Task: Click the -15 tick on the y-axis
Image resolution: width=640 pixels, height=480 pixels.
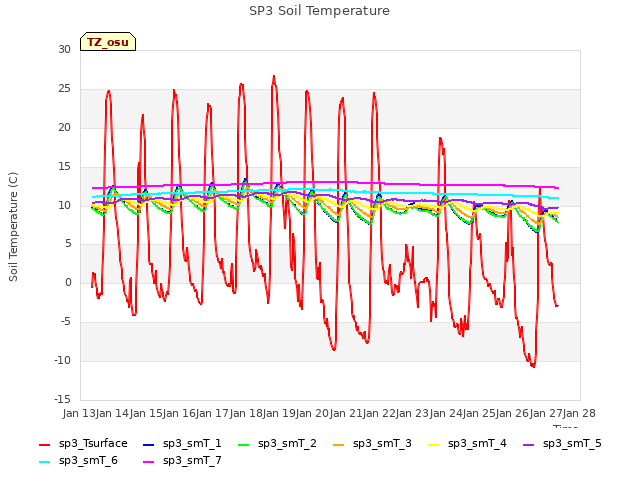Action: [x=62, y=399]
